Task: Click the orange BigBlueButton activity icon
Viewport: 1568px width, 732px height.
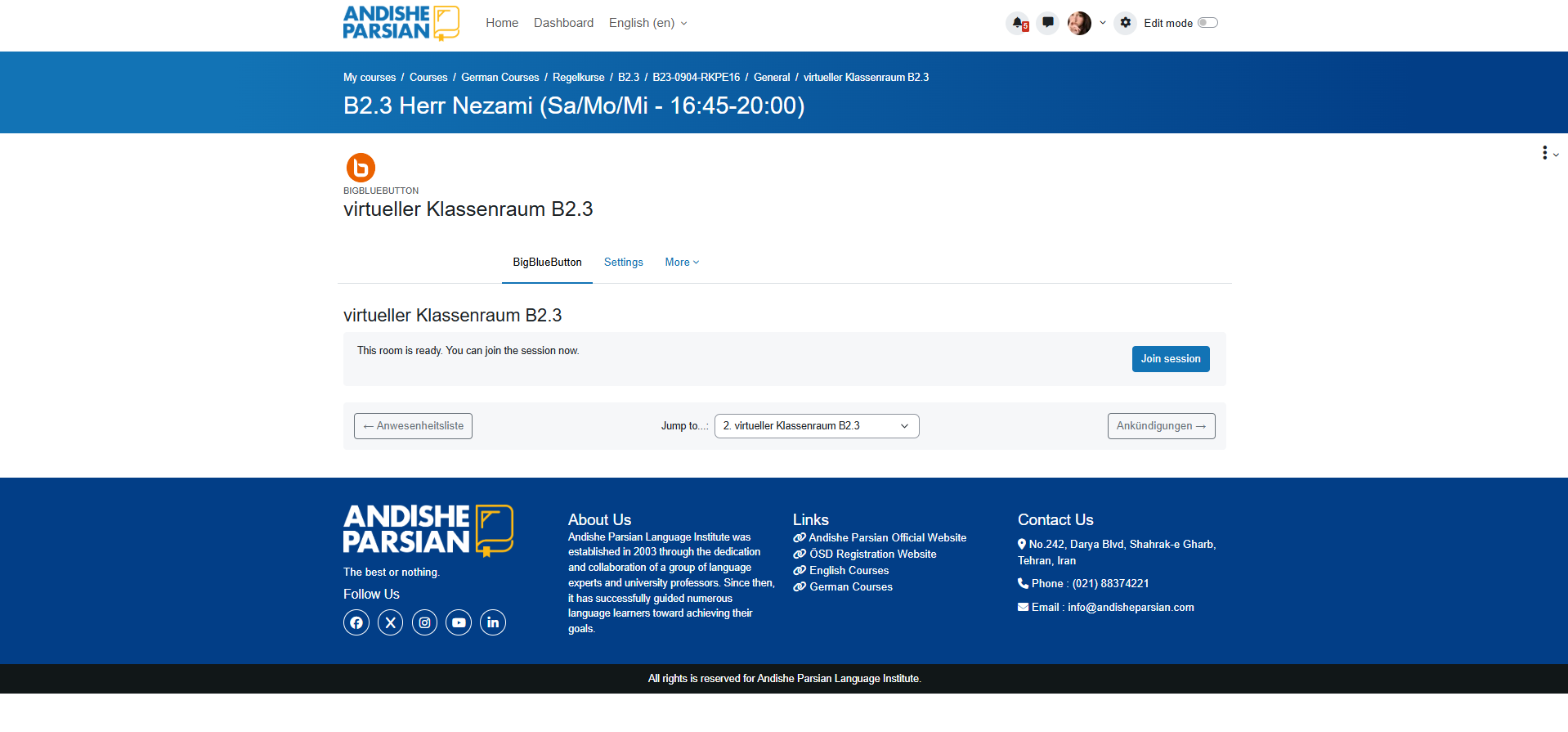Action: [x=361, y=168]
